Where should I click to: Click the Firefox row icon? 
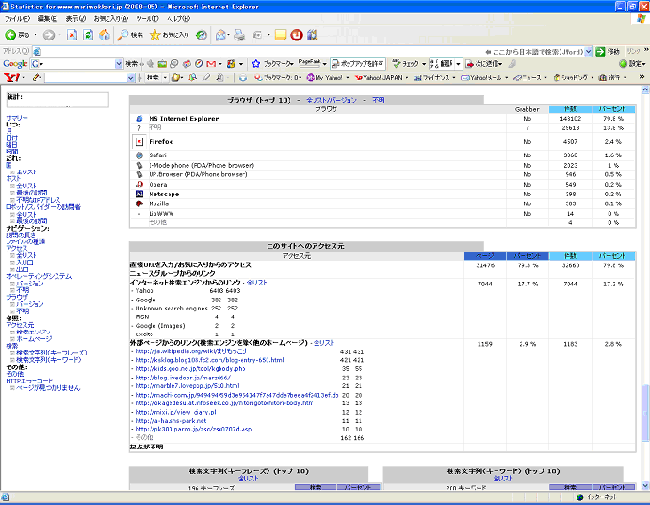(139, 142)
